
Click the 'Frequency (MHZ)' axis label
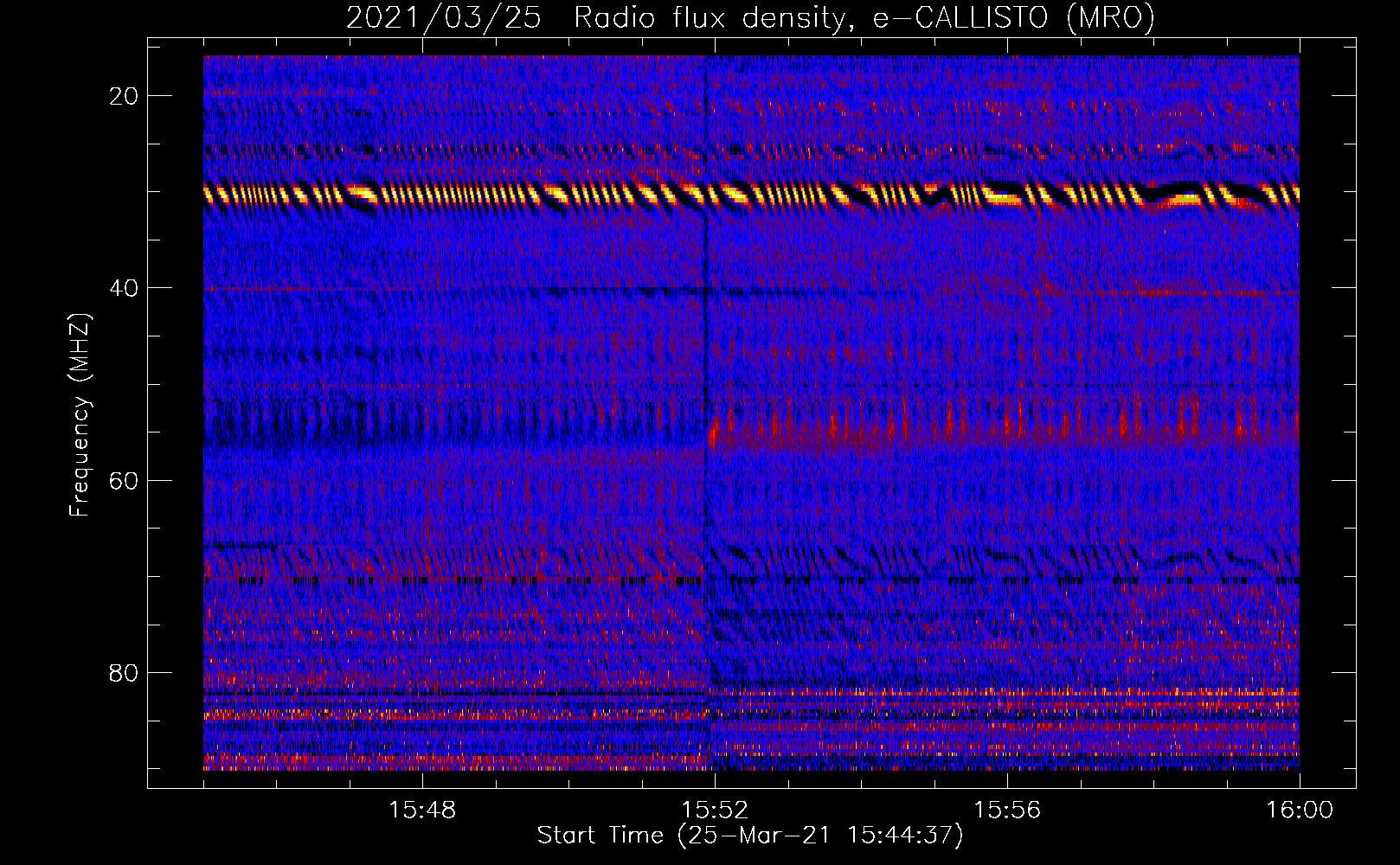coord(80,414)
